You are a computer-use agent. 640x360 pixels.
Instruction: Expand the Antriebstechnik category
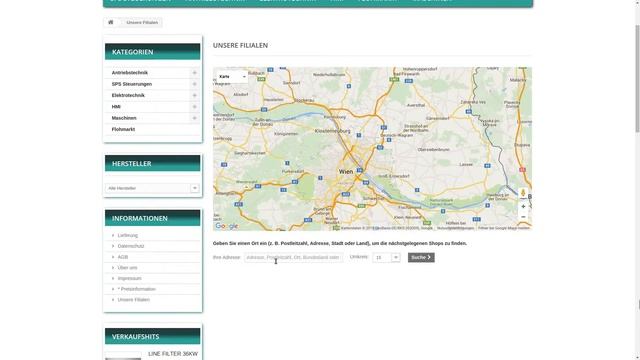click(x=194, y=73)
